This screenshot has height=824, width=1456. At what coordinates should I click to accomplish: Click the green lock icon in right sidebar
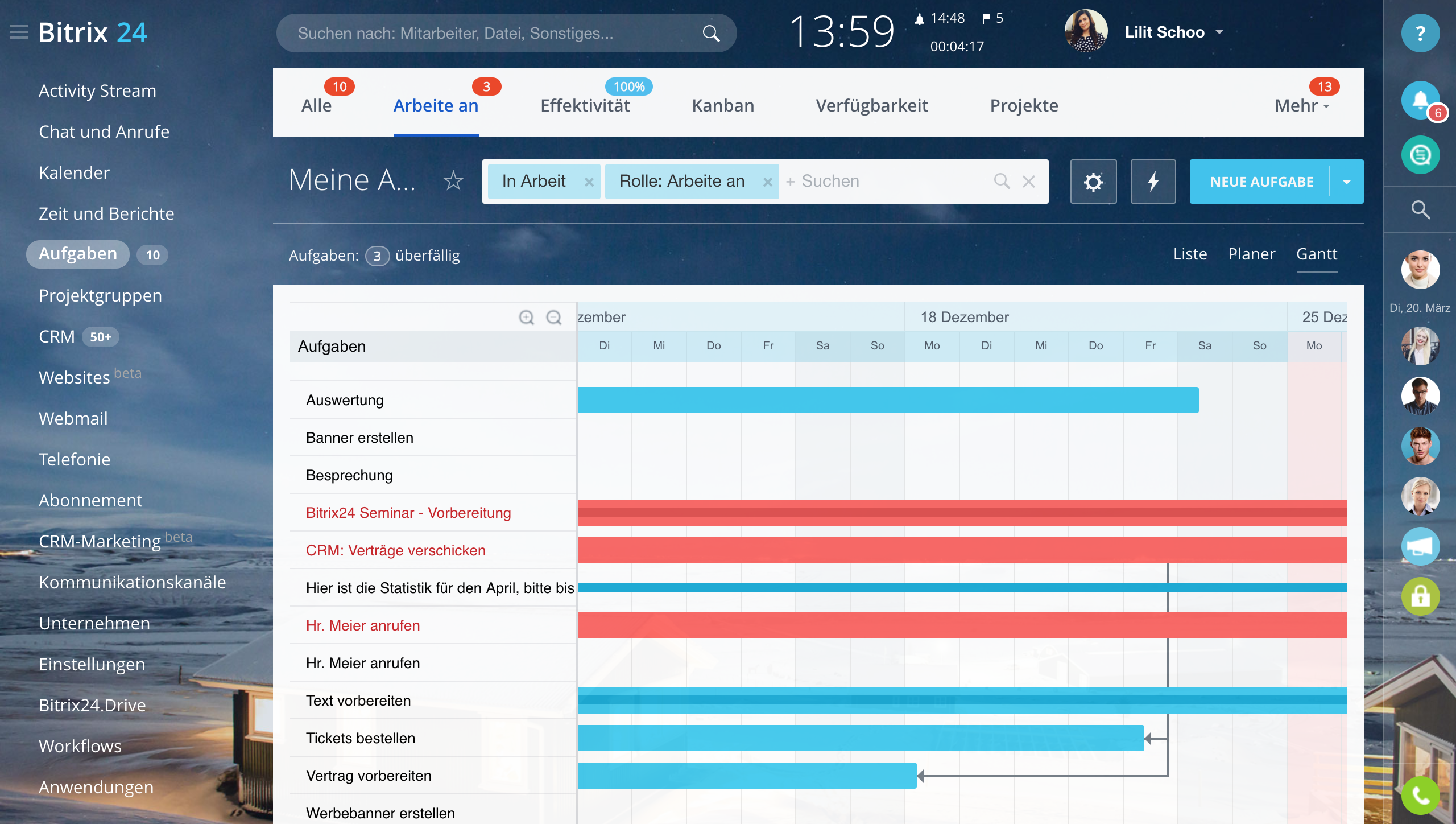coord(1420,596)
